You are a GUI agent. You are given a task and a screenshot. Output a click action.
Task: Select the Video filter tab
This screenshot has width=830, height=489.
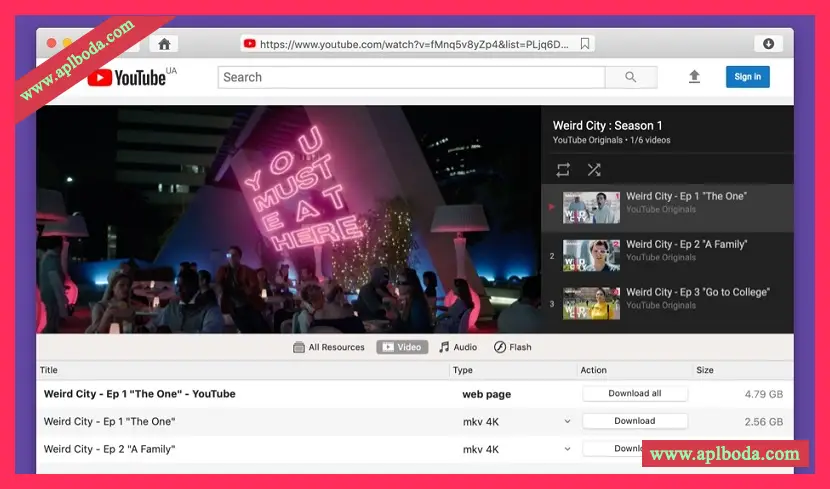pyautogui.click(x=402, y=347)
